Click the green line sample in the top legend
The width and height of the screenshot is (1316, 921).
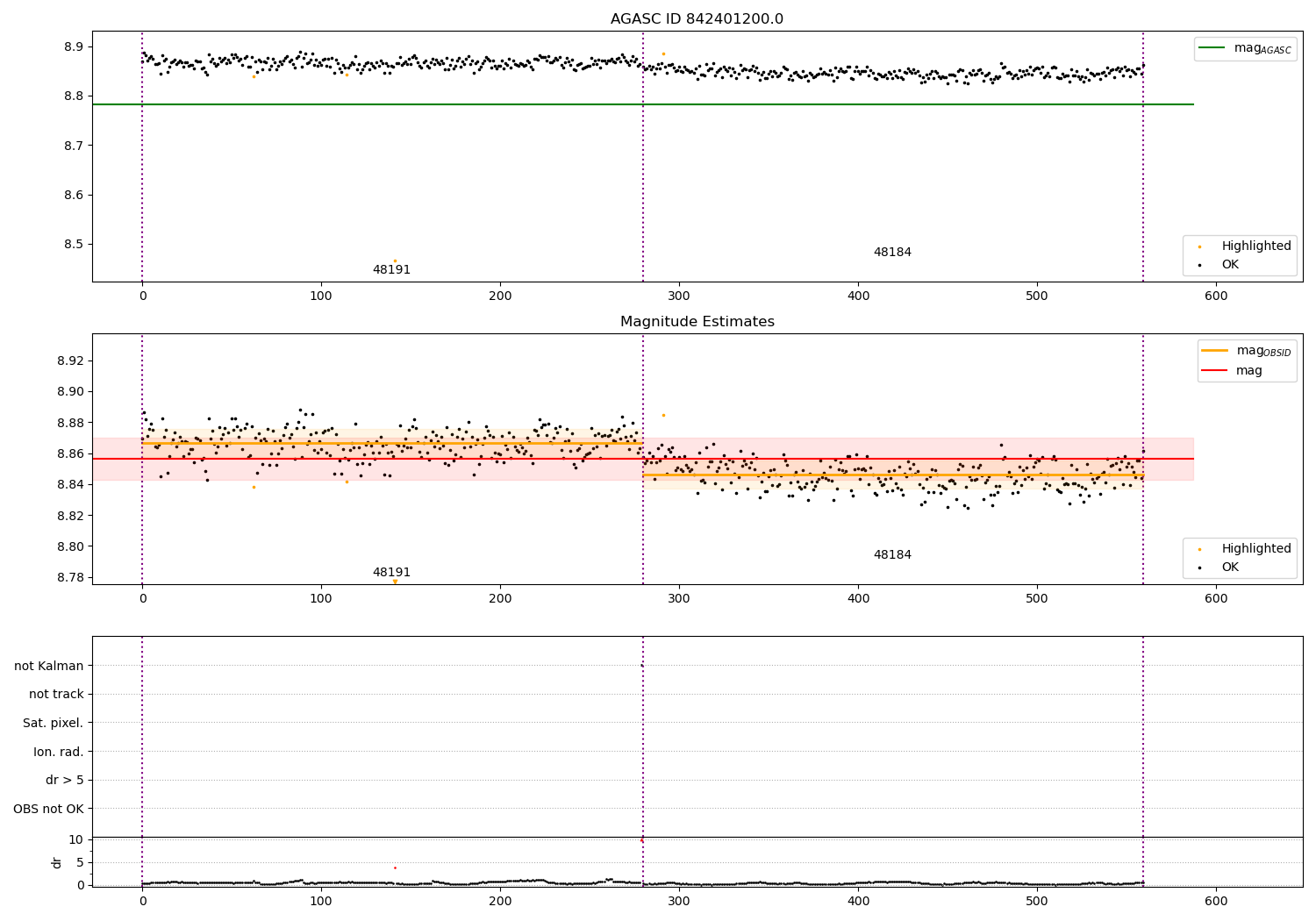1212,48
